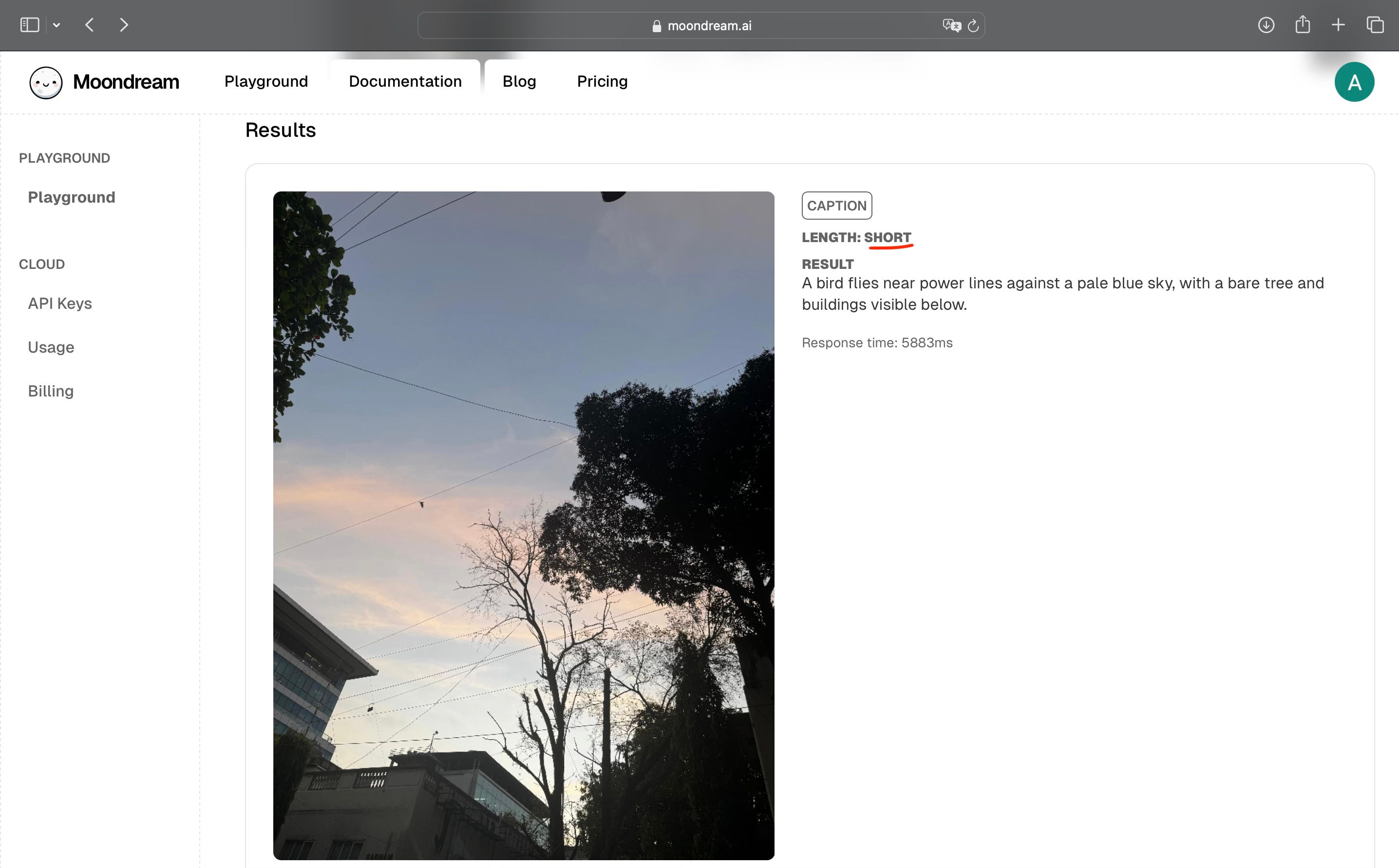Open the Documentation nav item

(x=405, y=81)
